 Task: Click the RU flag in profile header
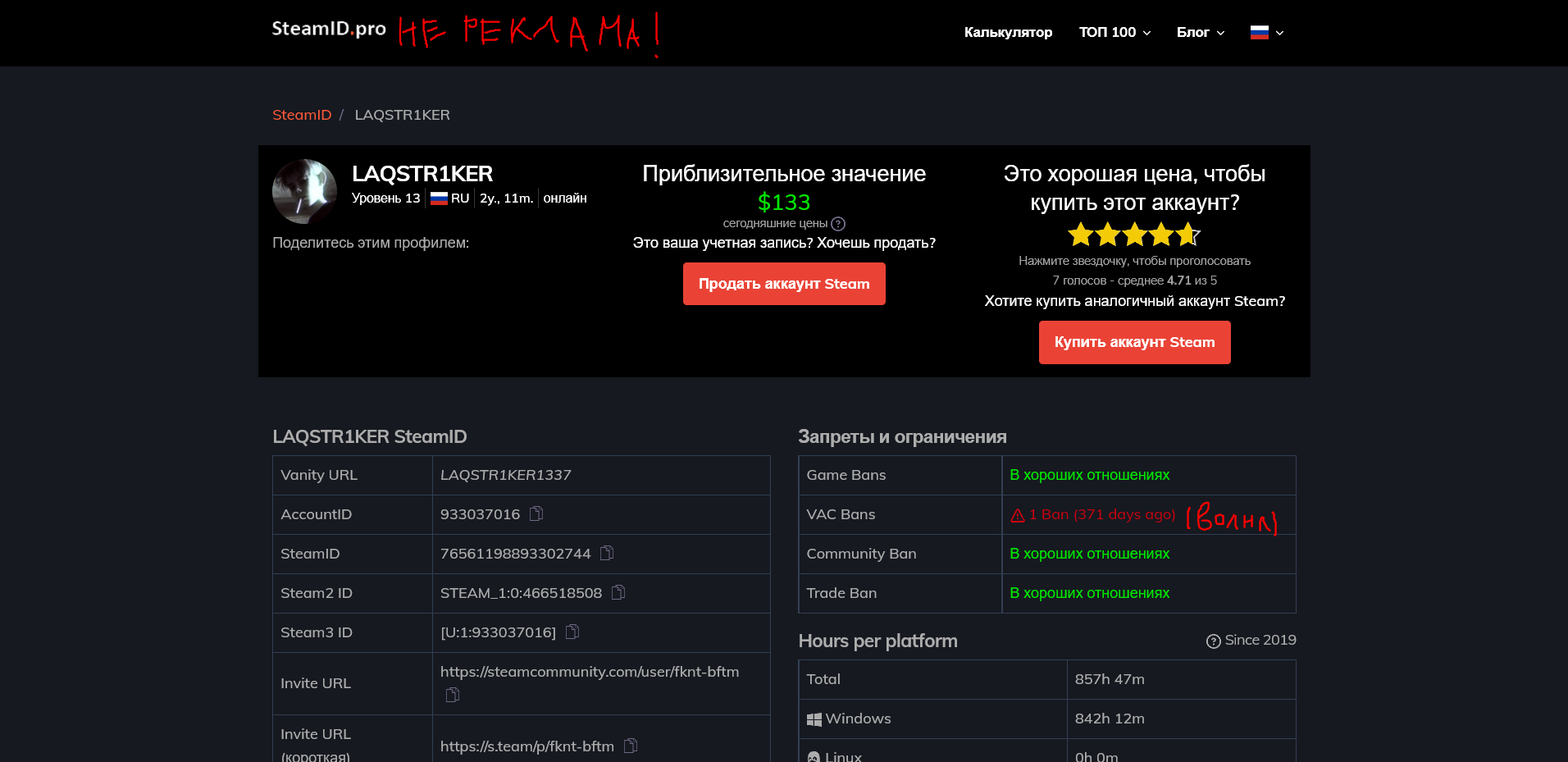(440, 198)
